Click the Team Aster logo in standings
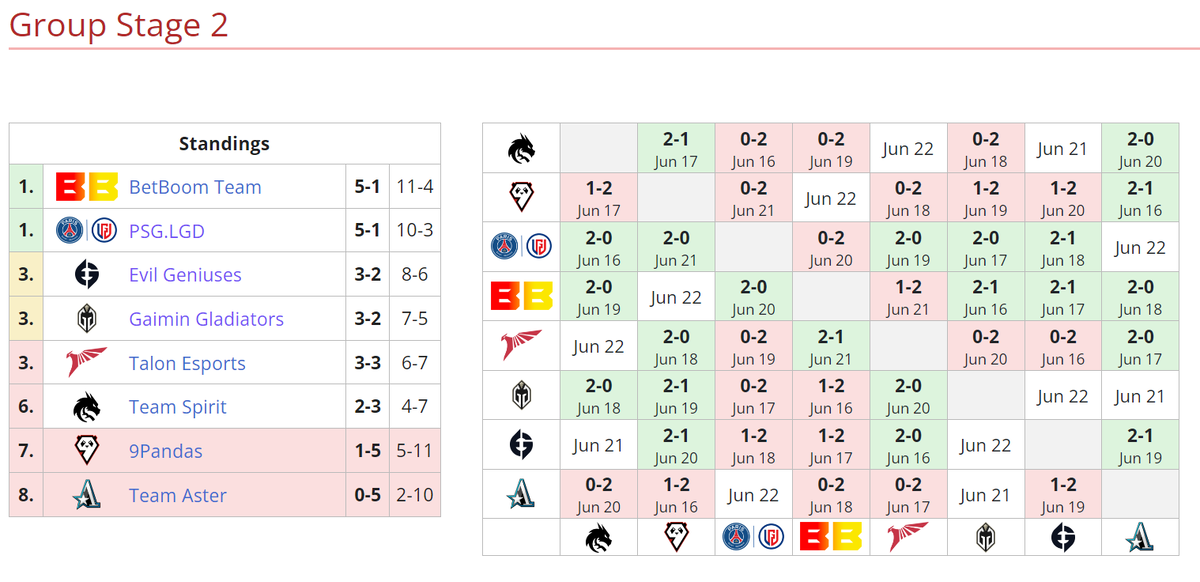The height and width of the screenshot is (582, 1200). pos(87,495)
